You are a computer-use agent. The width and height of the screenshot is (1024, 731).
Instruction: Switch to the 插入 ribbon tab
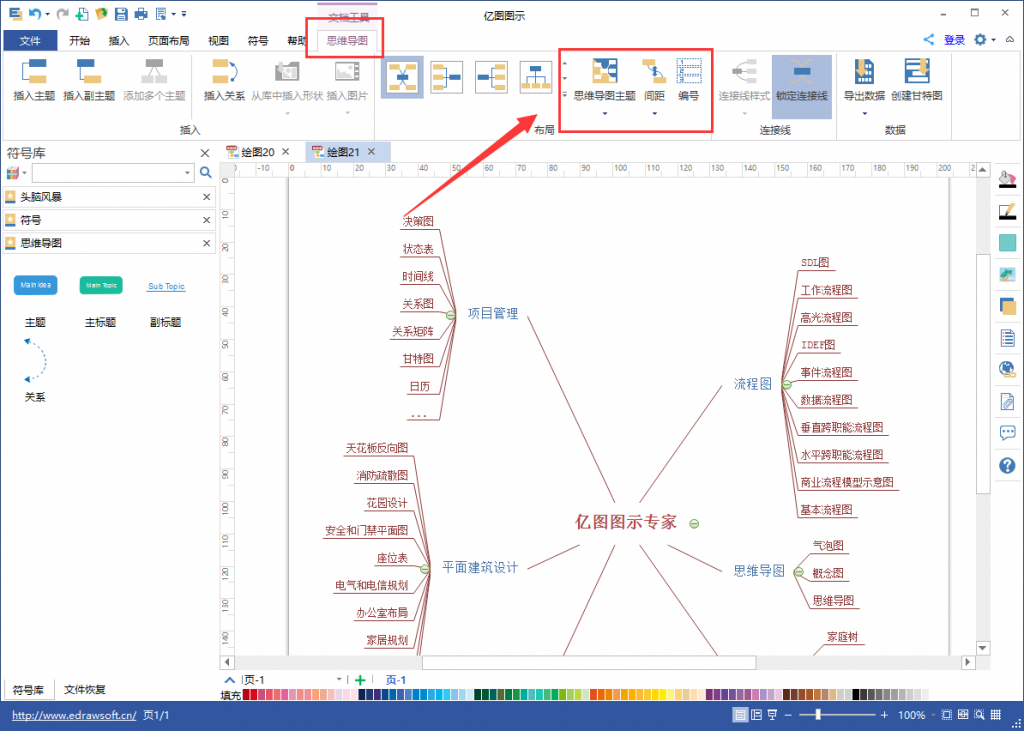119,41
